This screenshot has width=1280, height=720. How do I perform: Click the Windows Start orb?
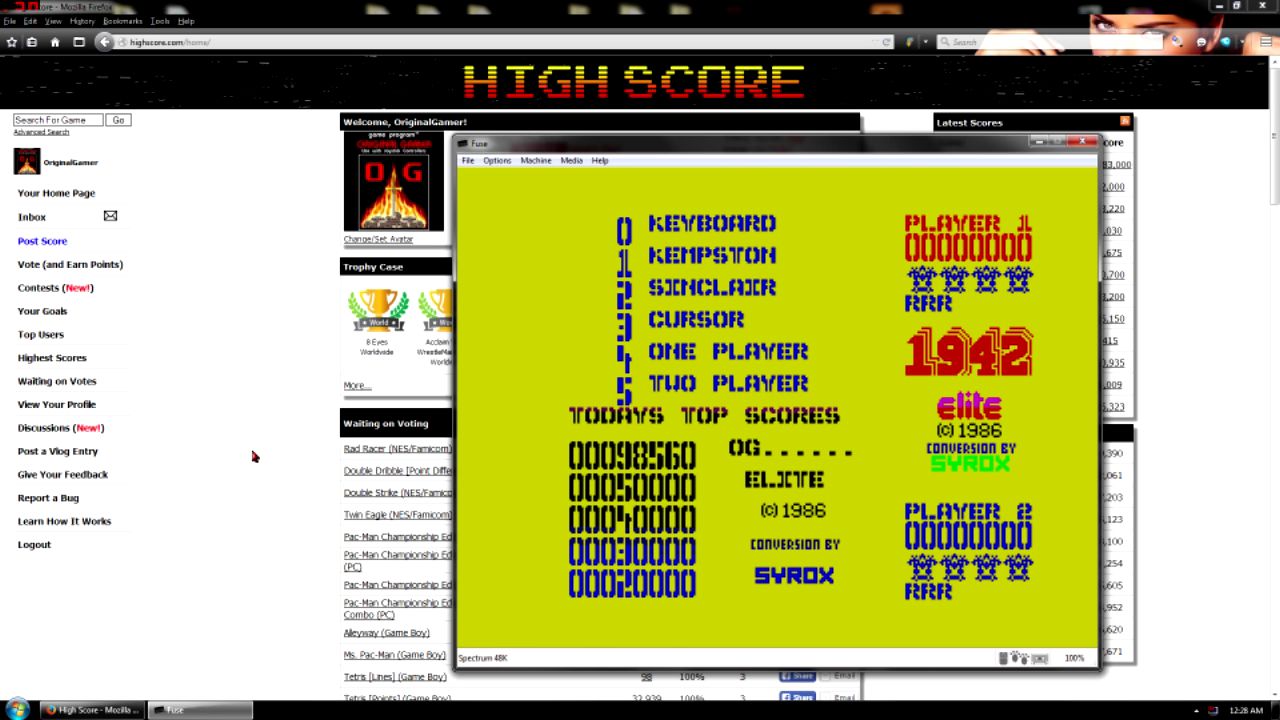(x=17, y=710)
